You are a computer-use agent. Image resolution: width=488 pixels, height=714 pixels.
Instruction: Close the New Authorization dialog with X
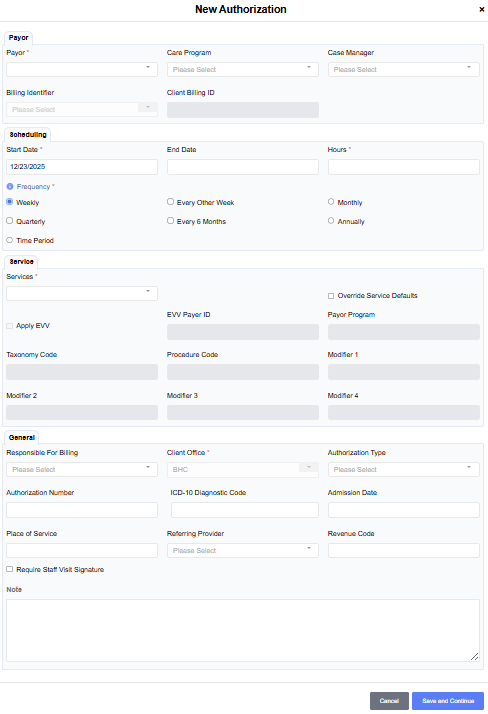(482, 9)
